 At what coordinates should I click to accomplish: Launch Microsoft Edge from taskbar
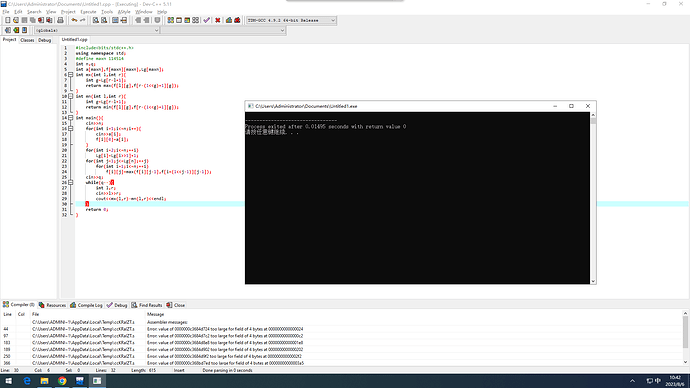click(x=27, y=381)
